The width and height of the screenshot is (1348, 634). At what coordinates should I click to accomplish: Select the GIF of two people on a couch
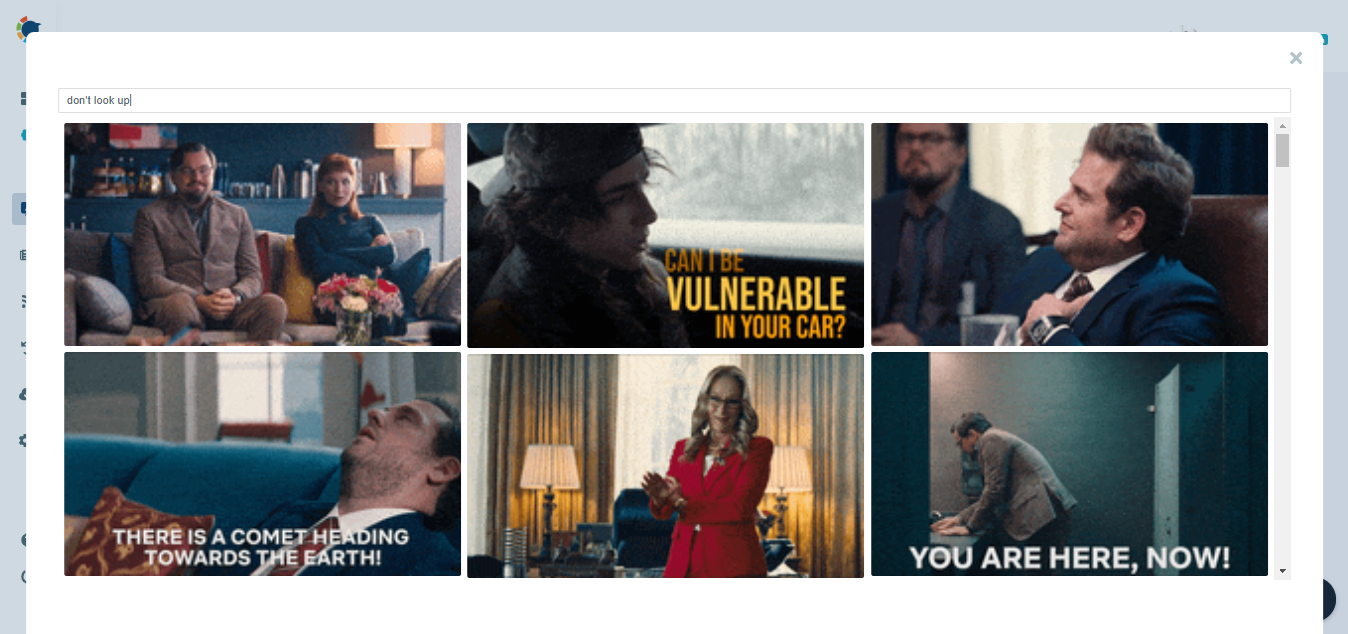[262, 234]
